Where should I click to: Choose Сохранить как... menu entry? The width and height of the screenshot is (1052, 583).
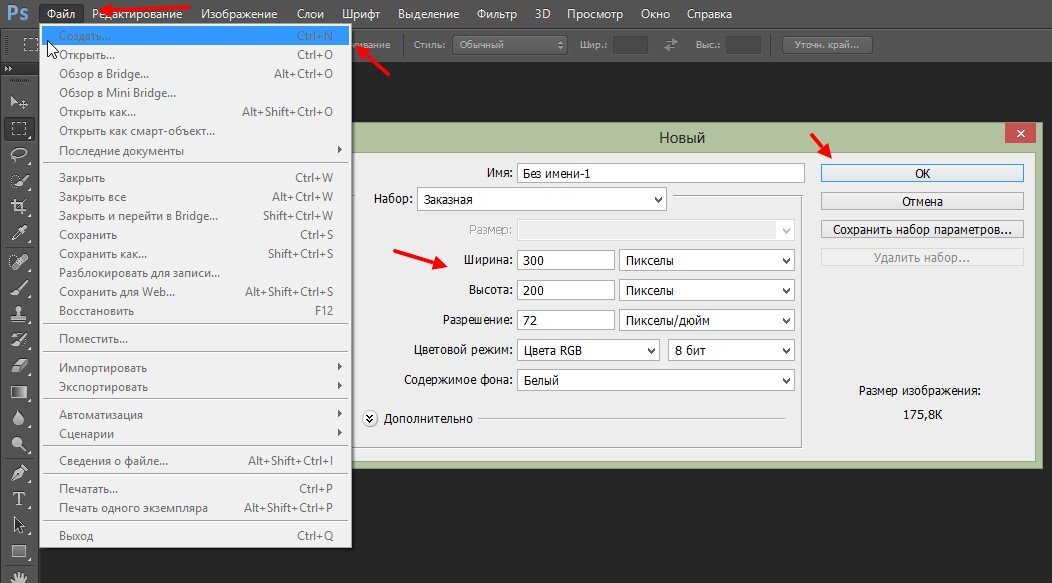(x=195, y=254)
